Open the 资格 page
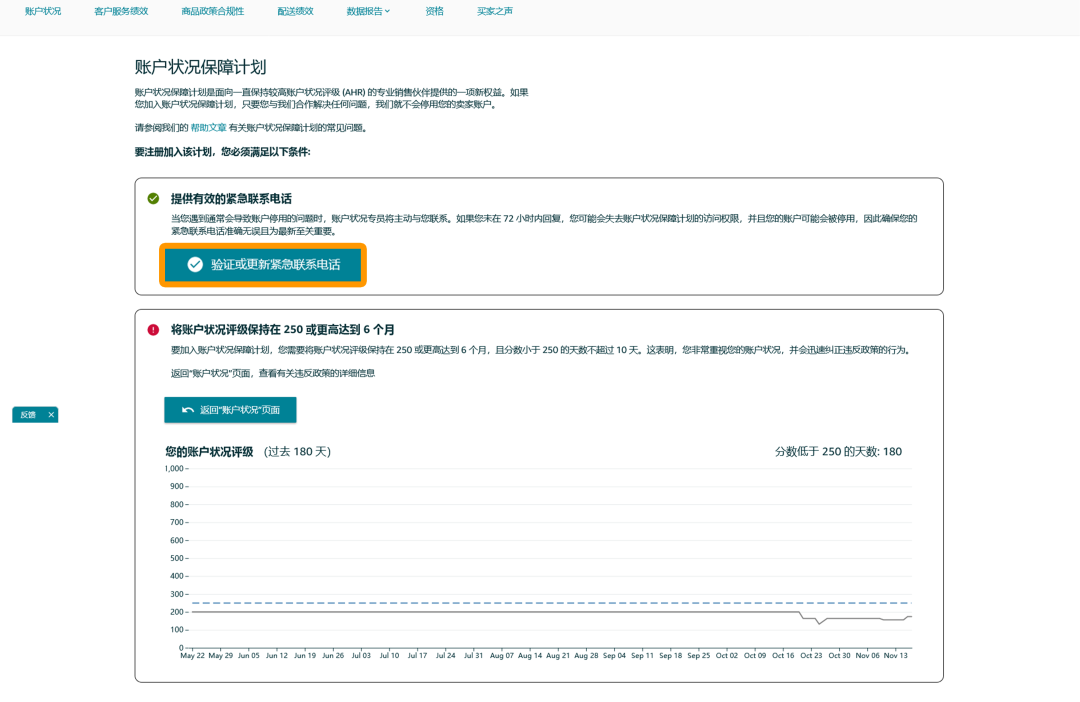Viewport: 1080px width, 702px height. (434, 13)
